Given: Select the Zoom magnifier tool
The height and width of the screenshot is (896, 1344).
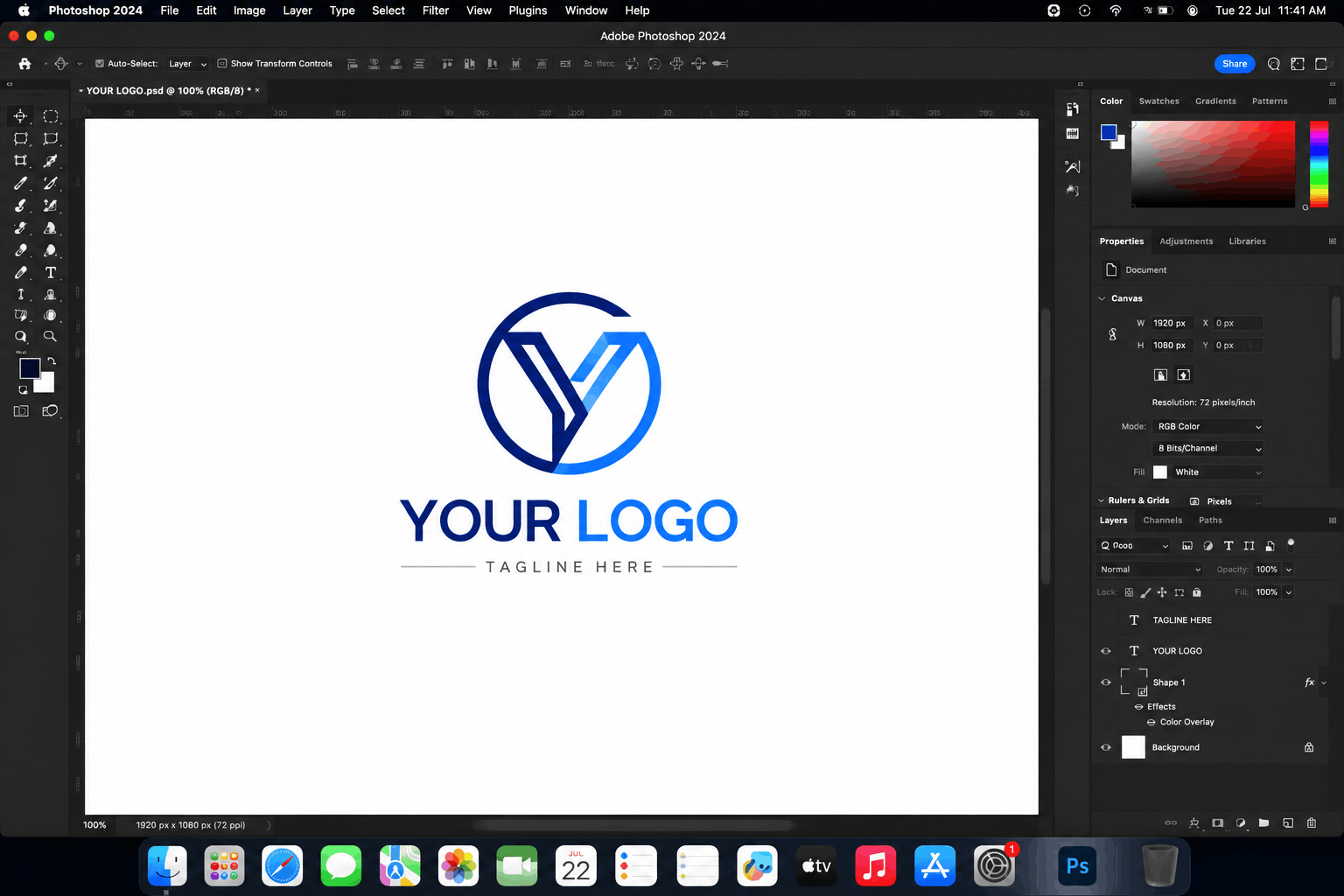Looking at the screenshot, I should point(51,337).
